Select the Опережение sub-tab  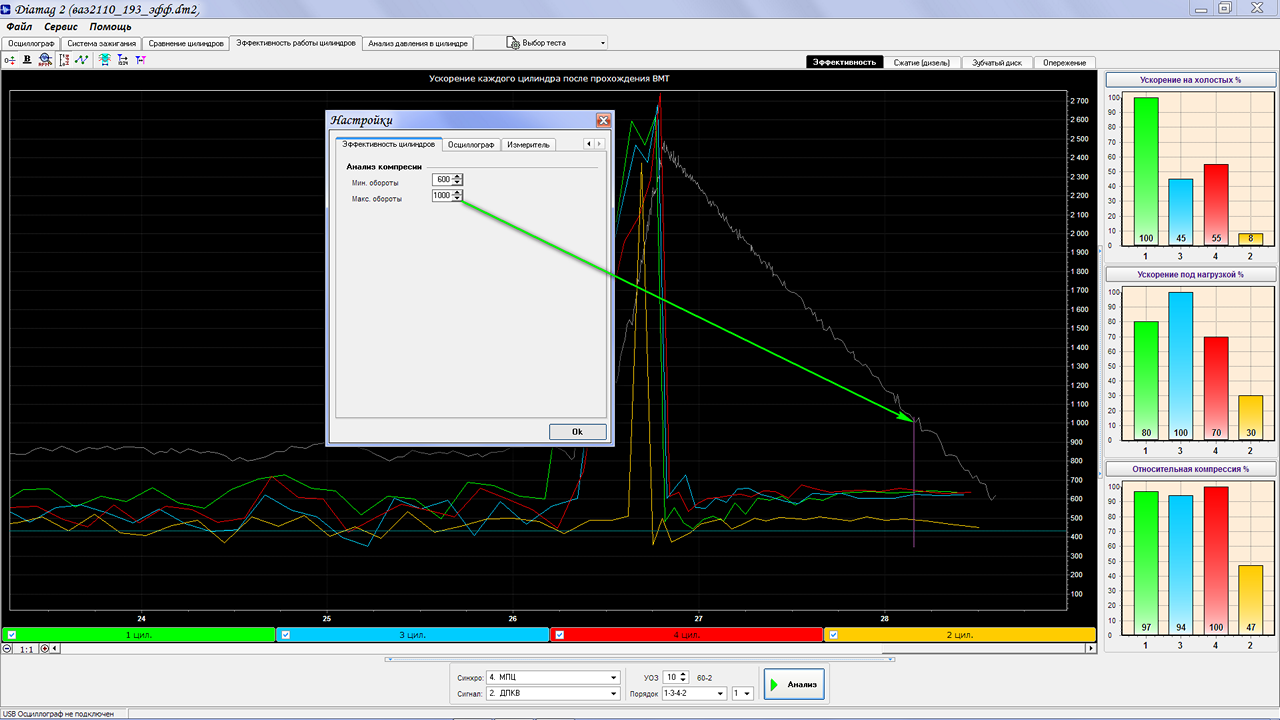1065,62
